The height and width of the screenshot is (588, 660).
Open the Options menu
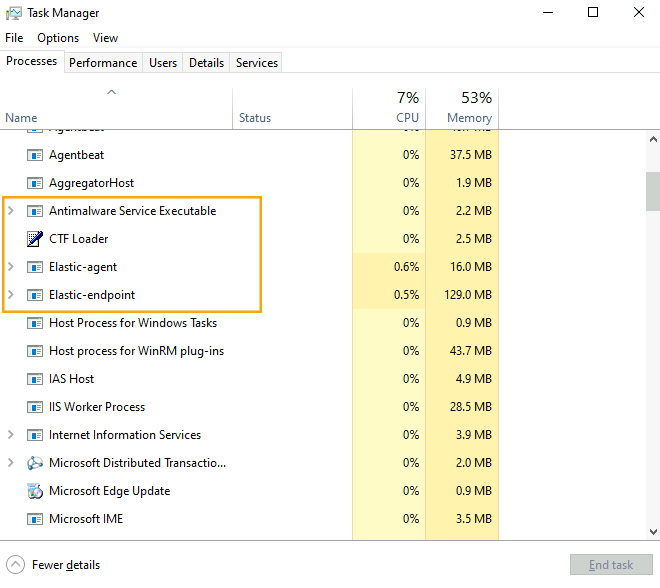58,38
